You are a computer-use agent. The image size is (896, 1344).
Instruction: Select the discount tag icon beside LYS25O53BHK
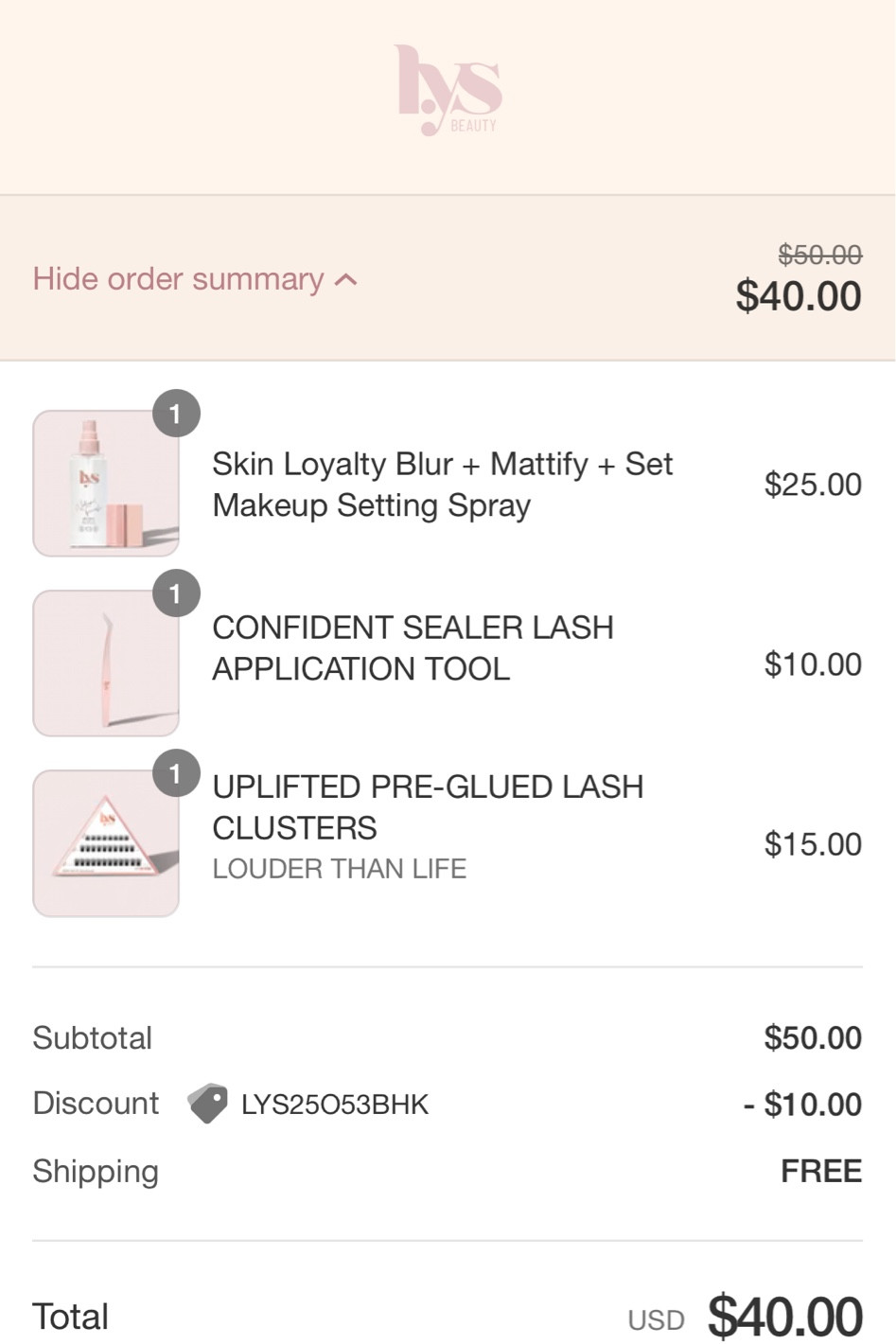[x=208, y=1104]
